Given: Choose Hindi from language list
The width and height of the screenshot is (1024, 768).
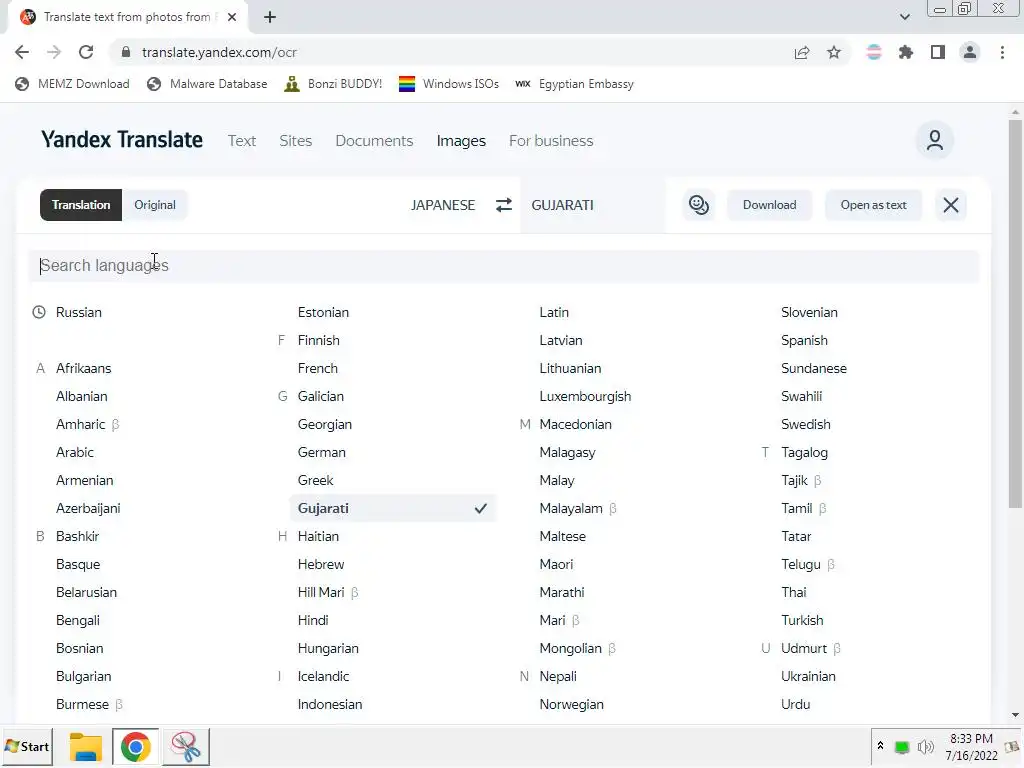Looking at the screenshot, I should pos(313,620).
